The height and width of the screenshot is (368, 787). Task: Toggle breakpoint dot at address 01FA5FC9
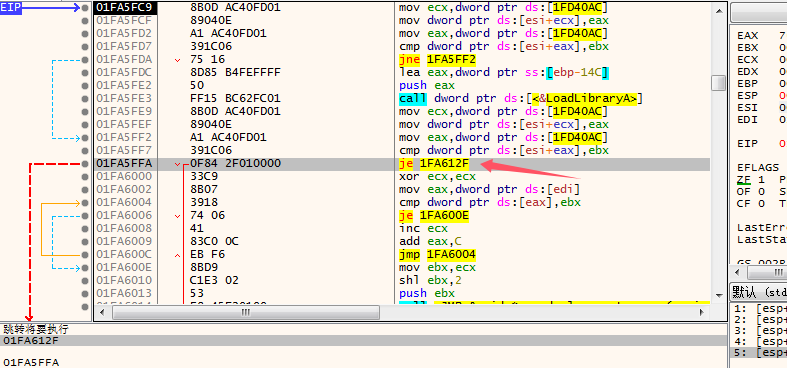85,8
